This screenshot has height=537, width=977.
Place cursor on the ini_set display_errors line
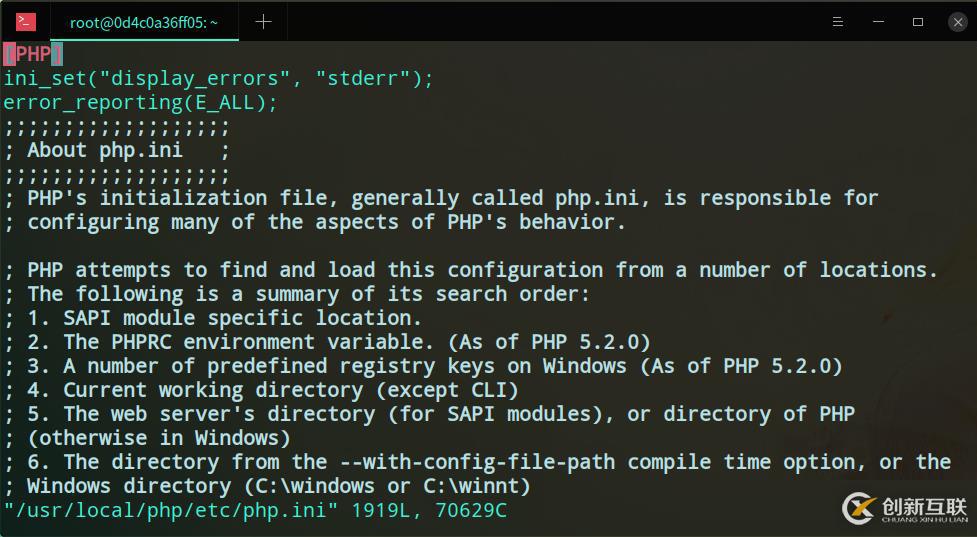pyautogui.click(x=218, y=78)
